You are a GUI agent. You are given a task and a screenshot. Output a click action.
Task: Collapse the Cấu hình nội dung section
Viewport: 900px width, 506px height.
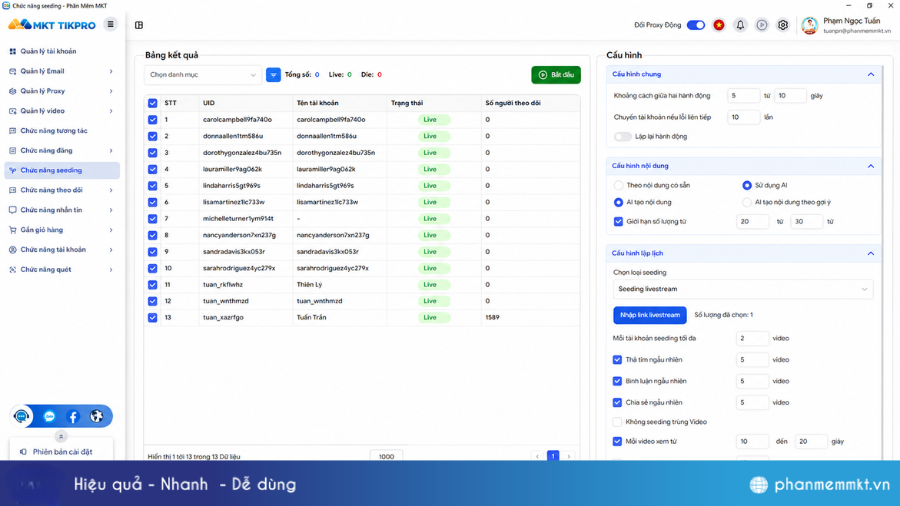pos(871,166)
